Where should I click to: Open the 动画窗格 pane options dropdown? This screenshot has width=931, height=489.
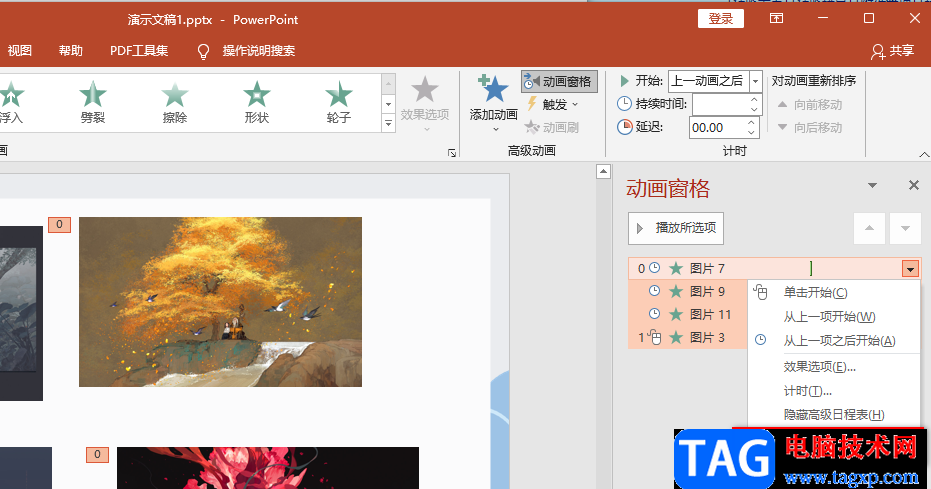click(x=872, y=186)
